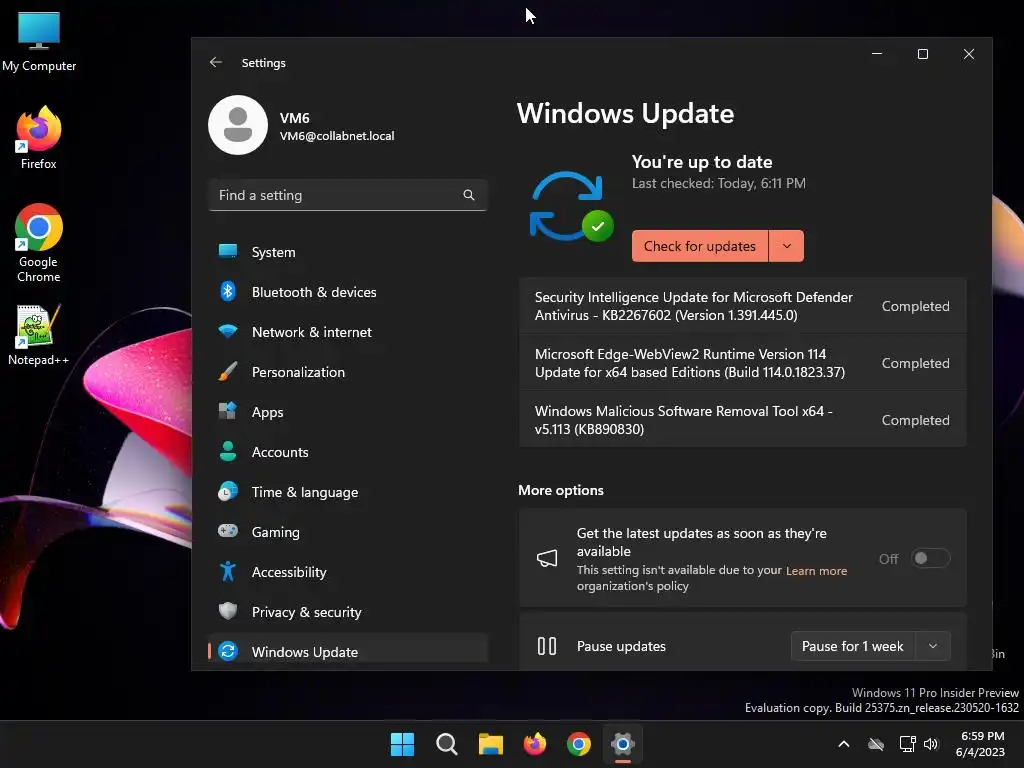Open Privacy & security page

pyautogui.click(x=347, y=611)
